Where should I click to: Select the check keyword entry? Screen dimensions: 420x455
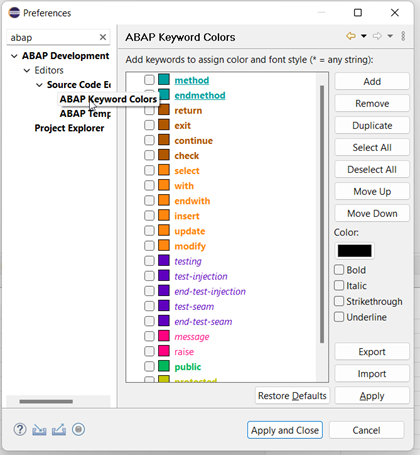(x=187, y=156)
